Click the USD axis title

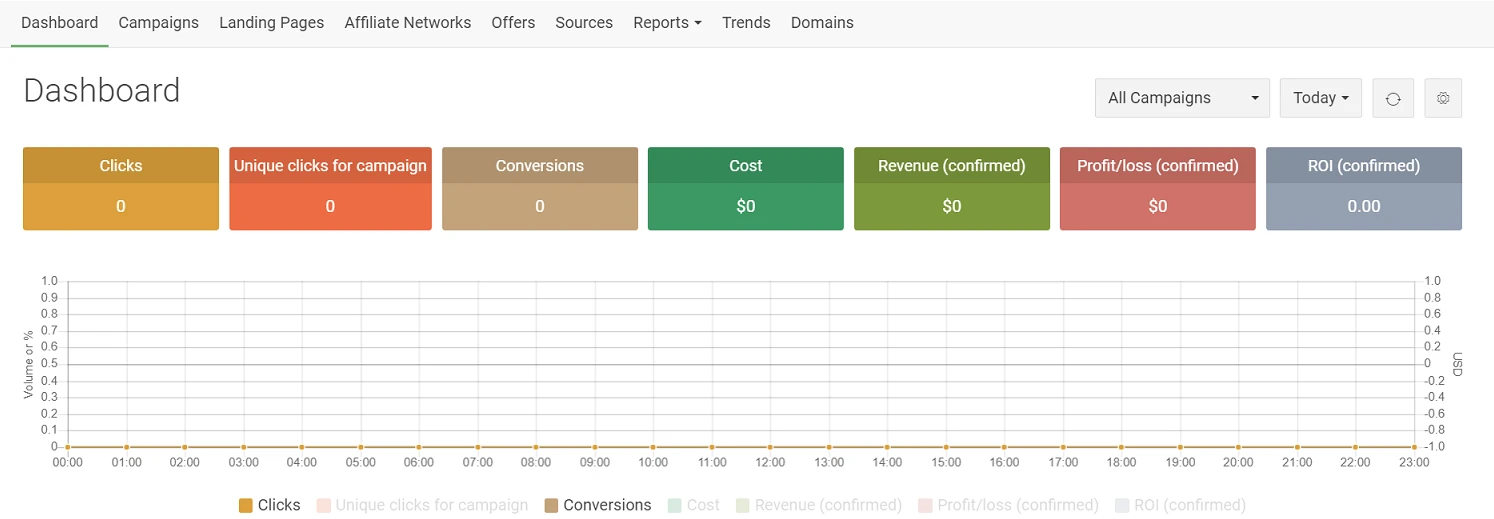[x=1457, y=364]
